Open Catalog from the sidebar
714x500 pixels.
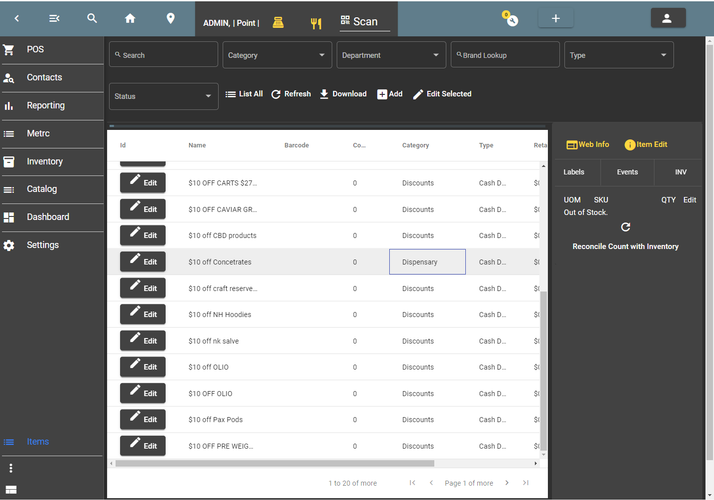click(52, 189)
